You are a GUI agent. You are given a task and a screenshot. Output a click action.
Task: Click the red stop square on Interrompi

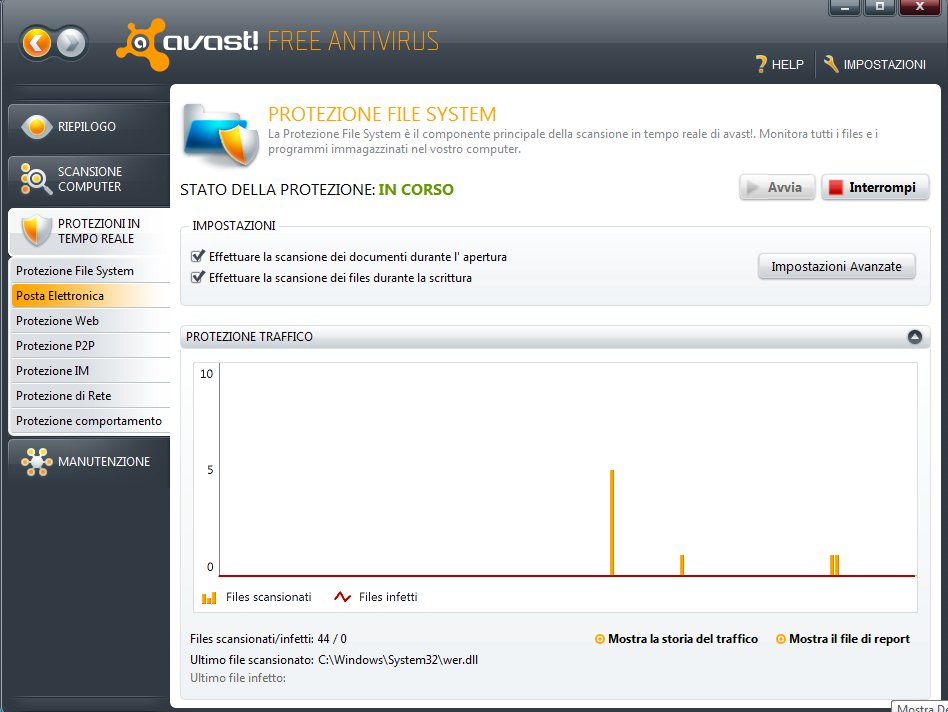click(836, 187)
